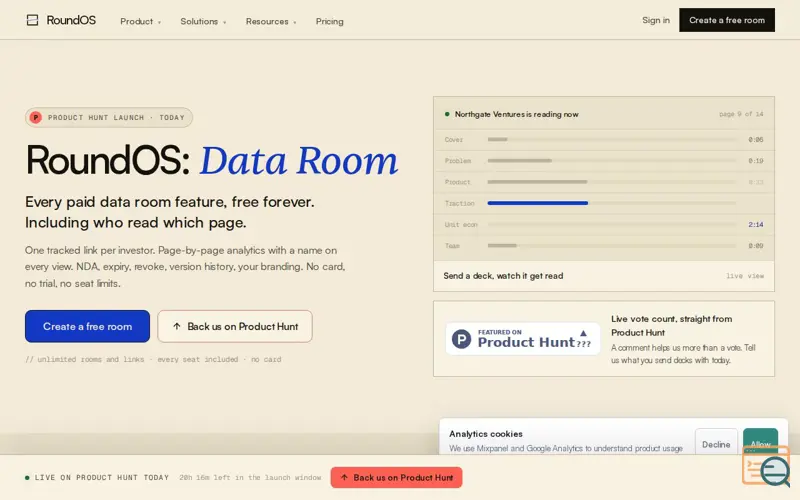Click Northgate Ventures is reading now text

(x=516, y=114)
